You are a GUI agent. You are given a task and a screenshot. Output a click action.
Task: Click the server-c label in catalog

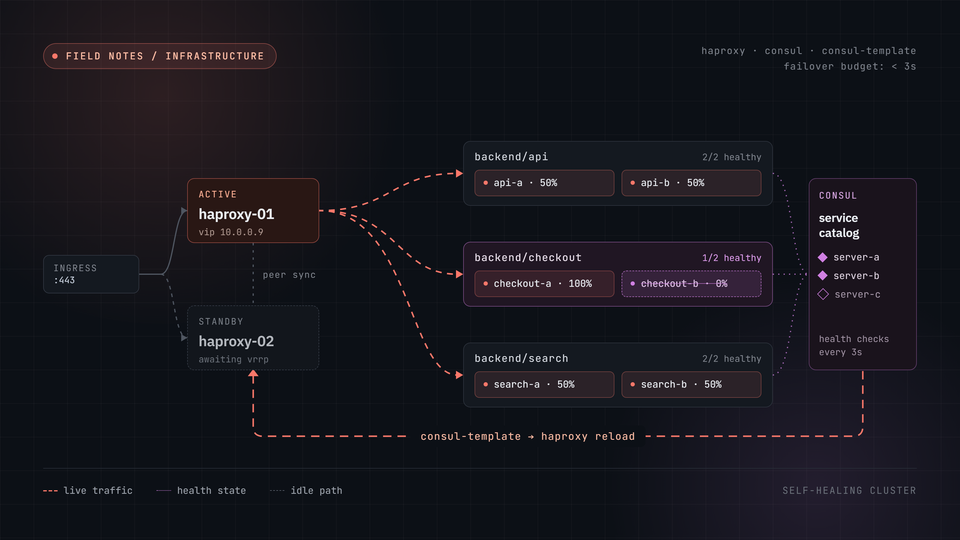[857, 294]
